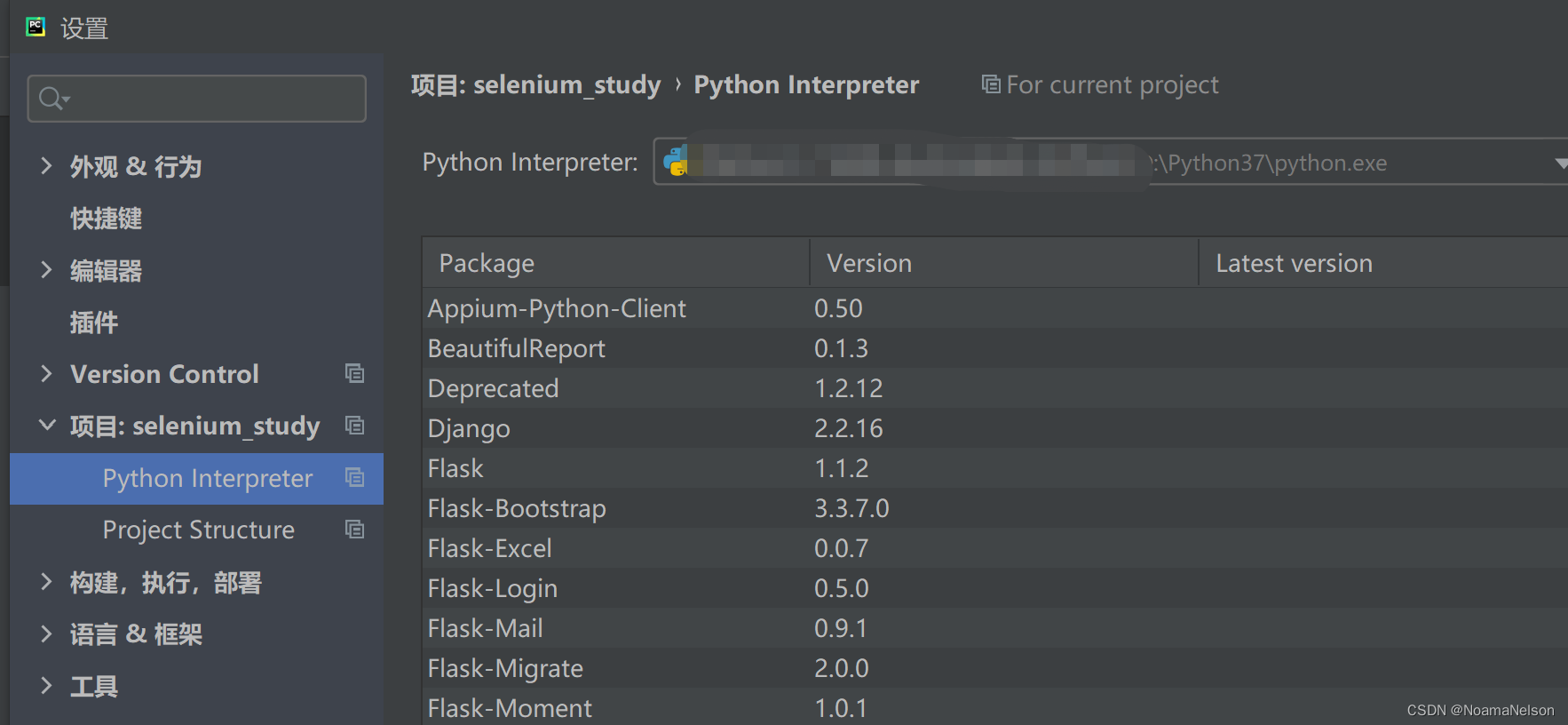The image size is (1568, 725).
Task: Select the Flask-Login package row
Action: tap(995, 588)
